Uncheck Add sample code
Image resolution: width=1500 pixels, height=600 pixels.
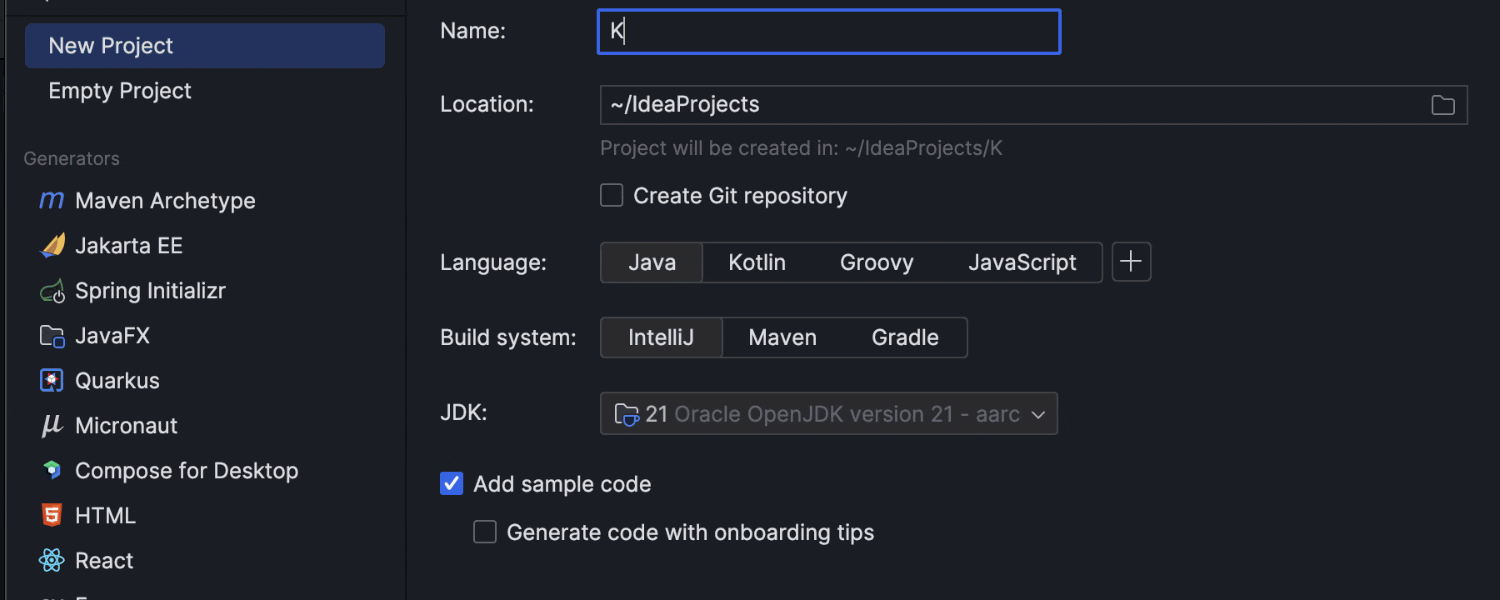pos(451,483)
